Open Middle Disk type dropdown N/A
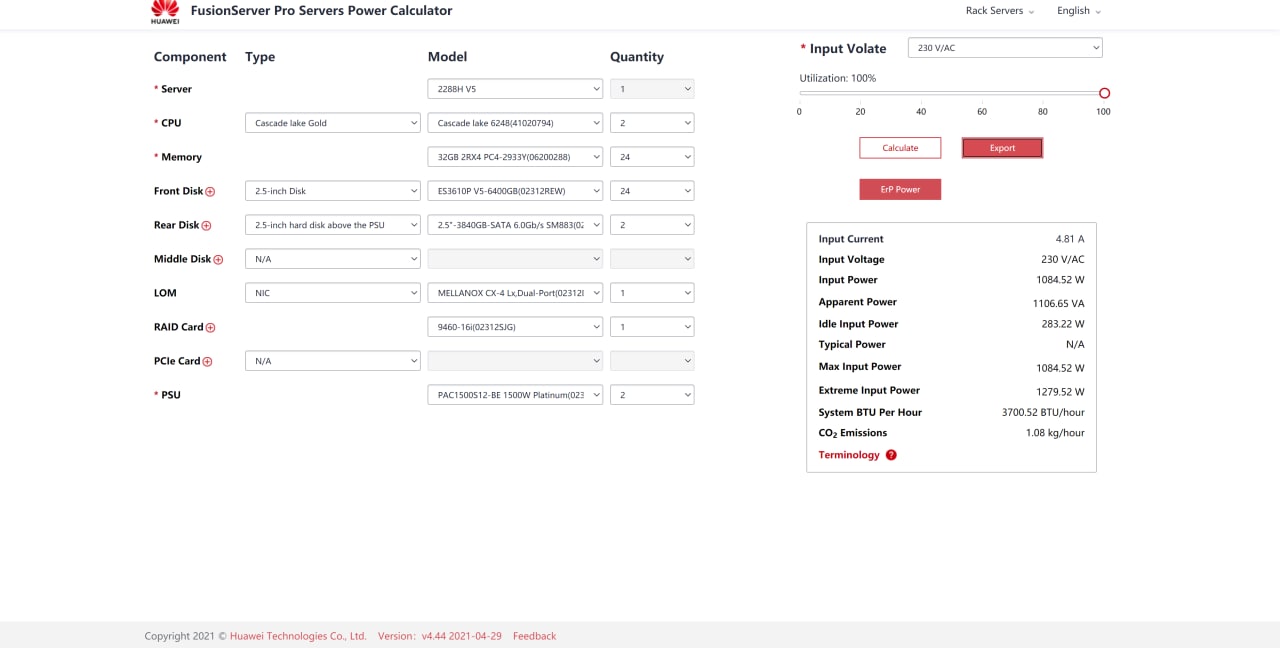Screen dimensions: 1280x648 coord(333,259)
